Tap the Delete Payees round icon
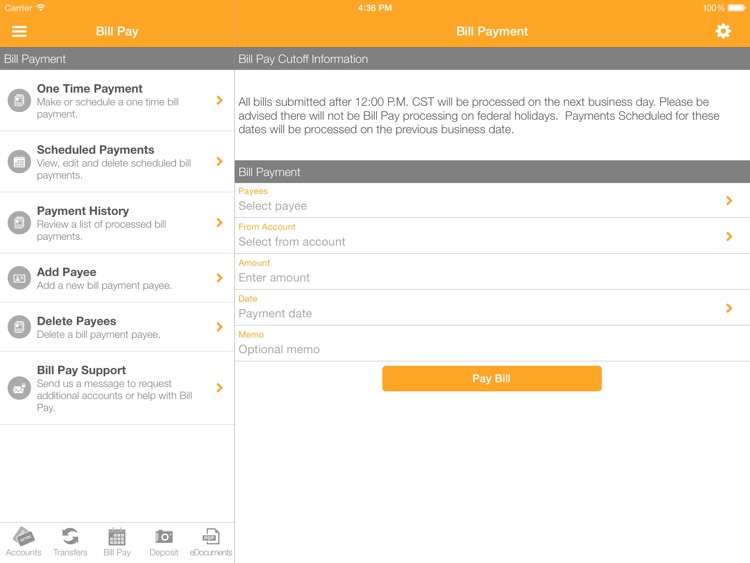This screenshot has height=563, width=750. coord(19,327)
